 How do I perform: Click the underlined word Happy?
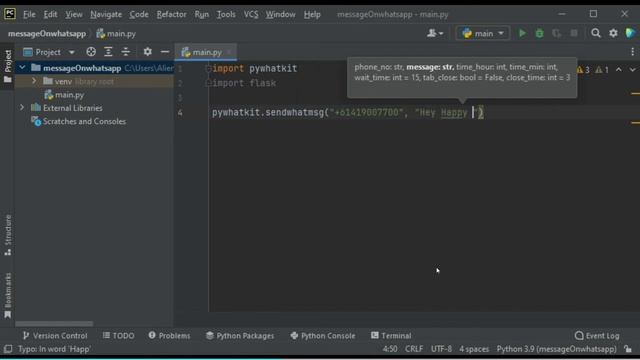point(454,112)
